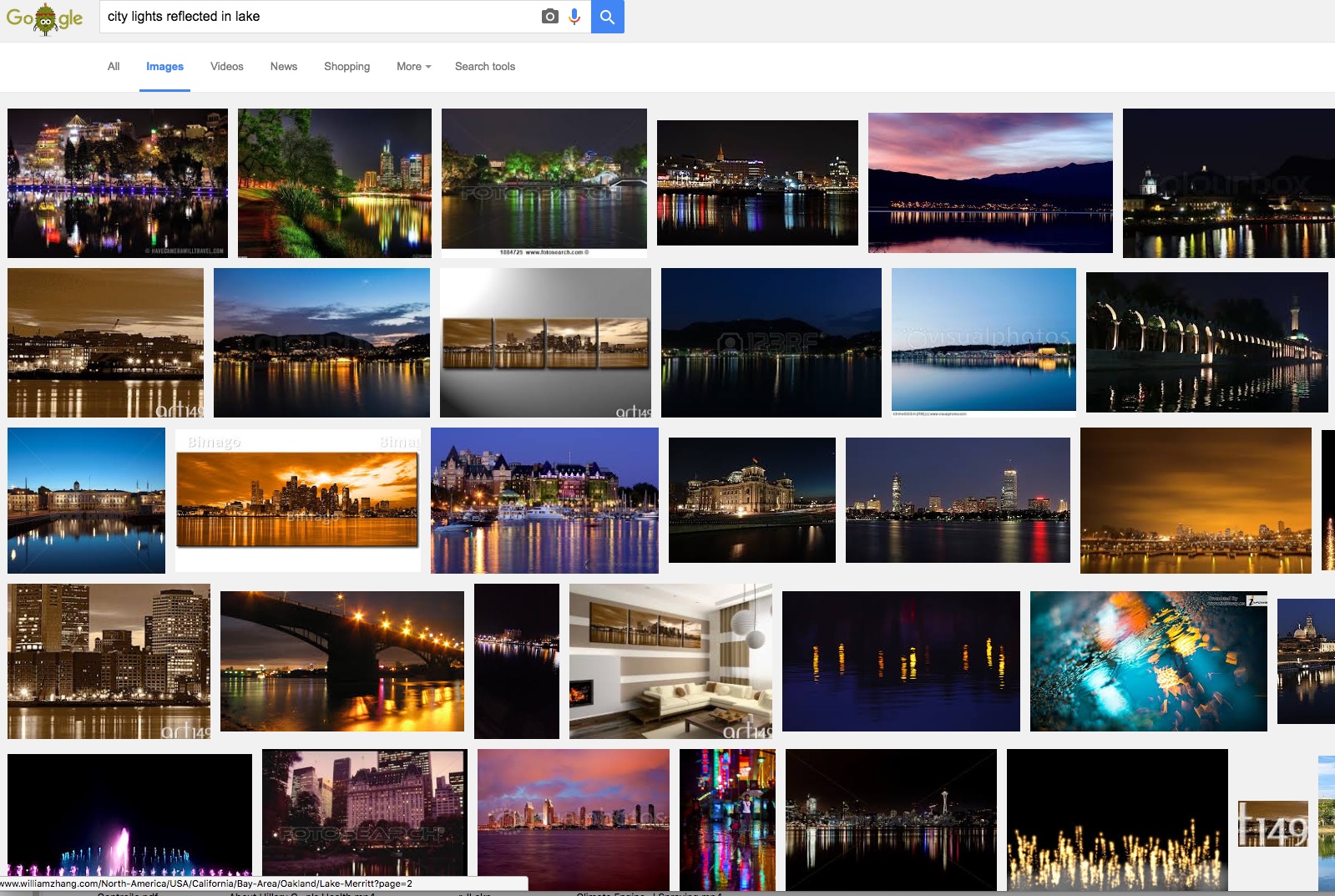Click the blue magnifying glass search button
The image size is (1335, 896).
607,17
